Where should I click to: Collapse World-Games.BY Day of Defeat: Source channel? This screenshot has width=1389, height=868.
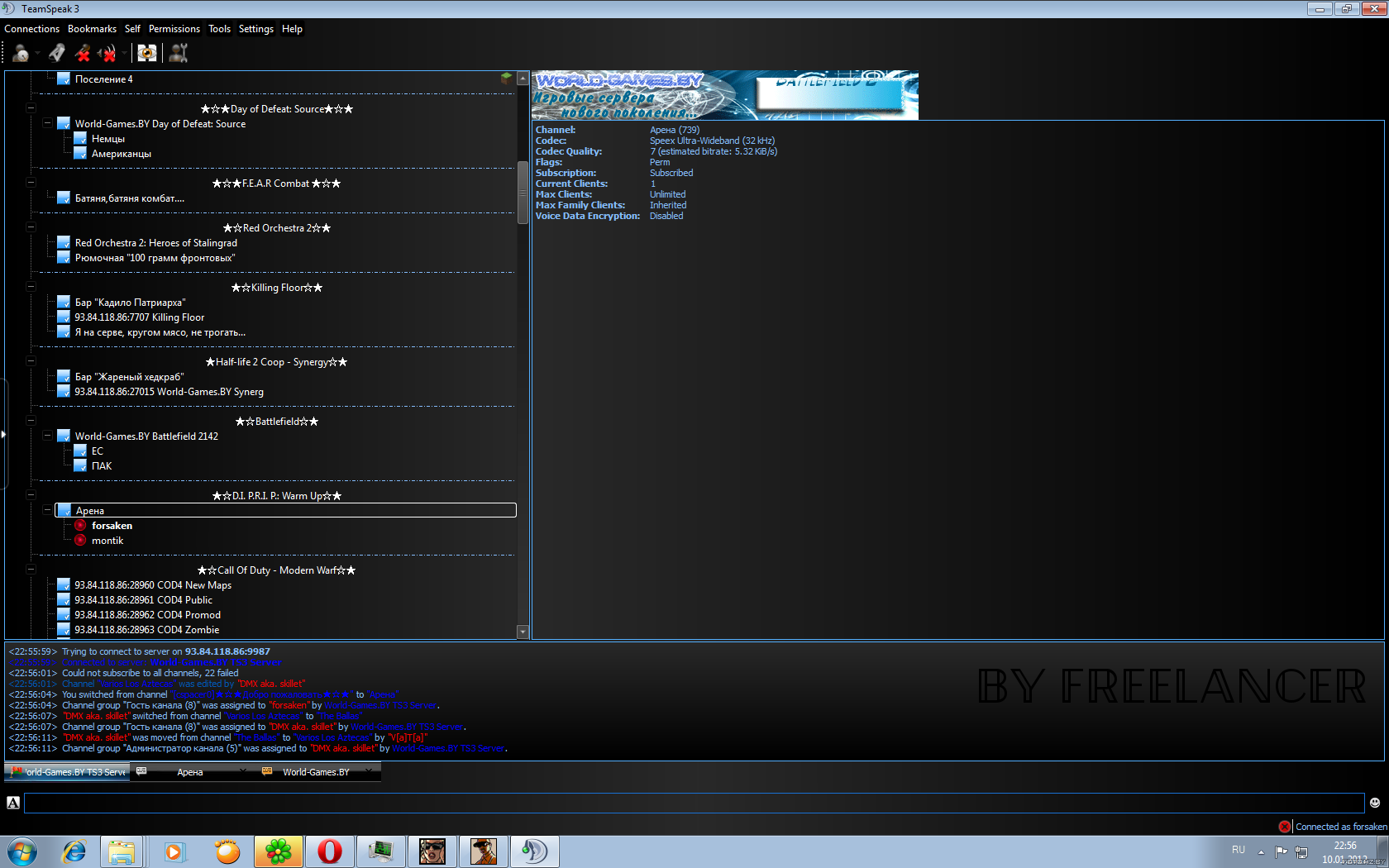click(47, 123)
